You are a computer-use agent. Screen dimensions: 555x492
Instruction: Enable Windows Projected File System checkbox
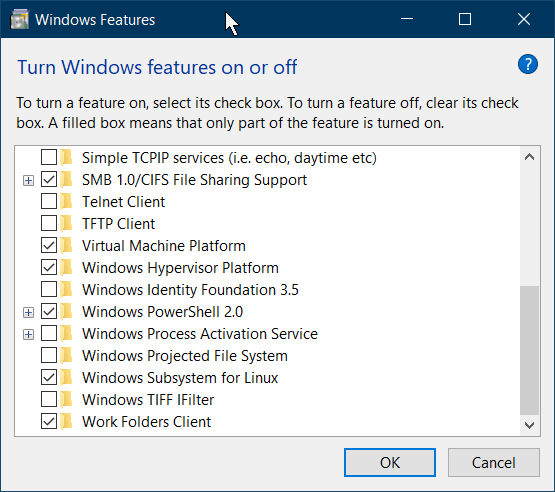49,355
